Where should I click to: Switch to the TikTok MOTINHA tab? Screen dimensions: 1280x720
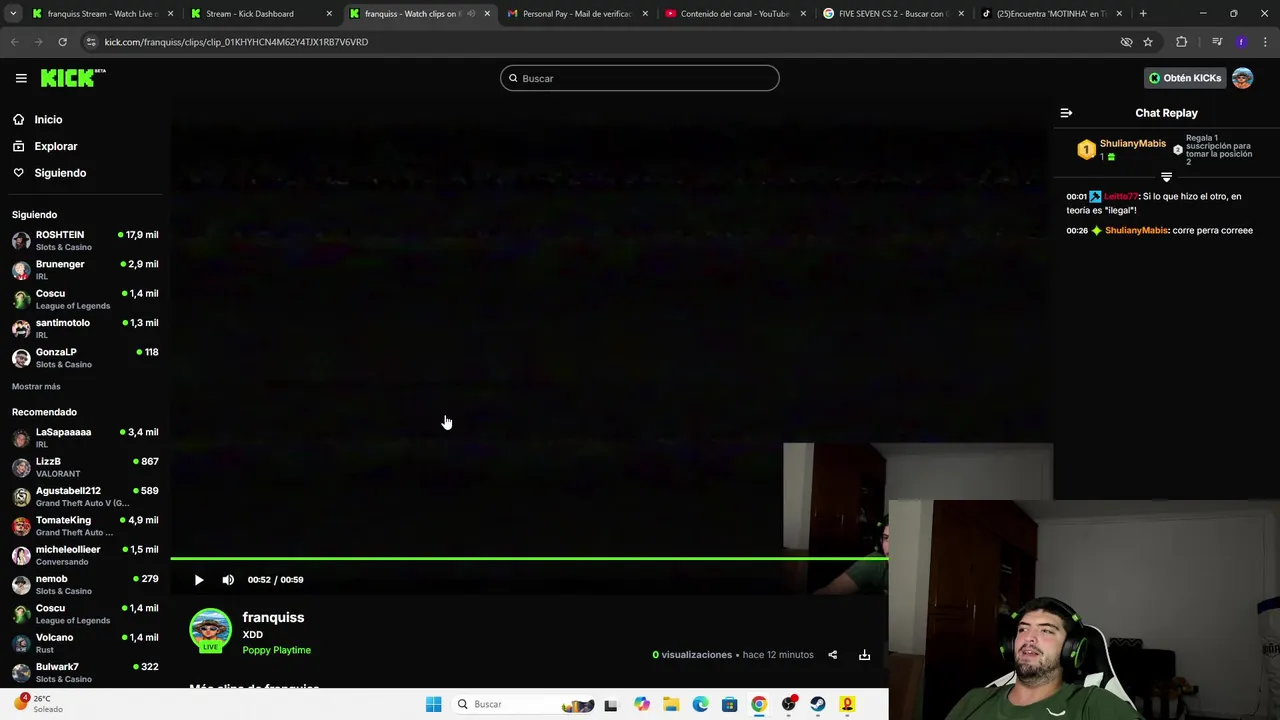(1050, 14)
